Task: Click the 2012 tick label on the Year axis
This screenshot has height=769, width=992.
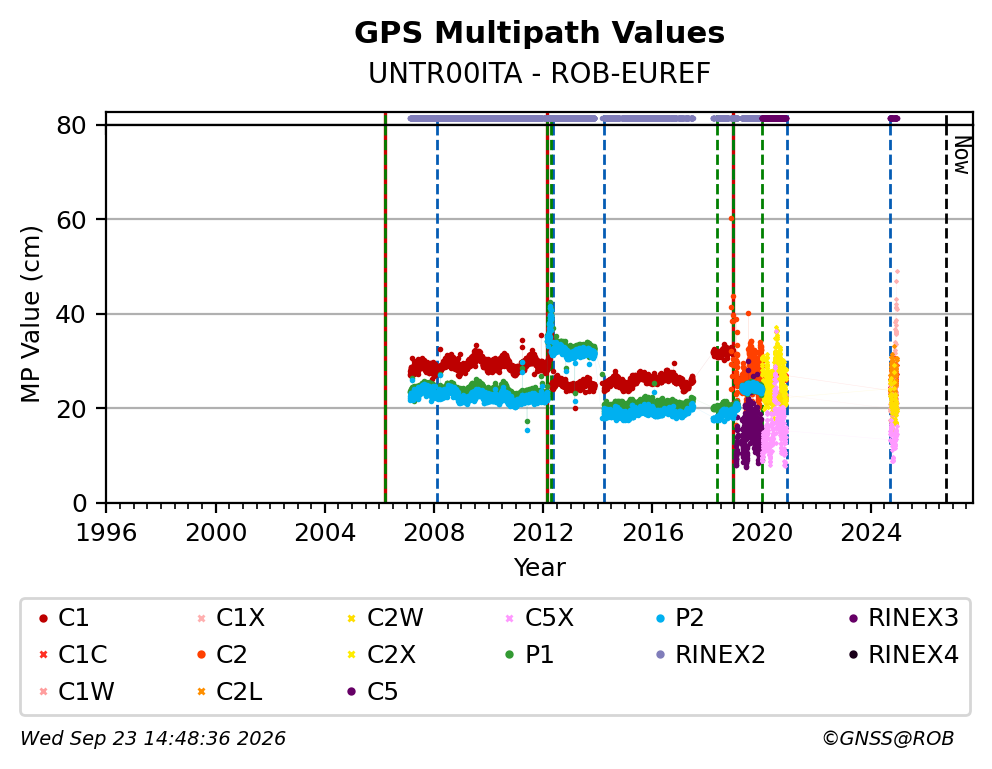Action: click(x=543, y=532)
